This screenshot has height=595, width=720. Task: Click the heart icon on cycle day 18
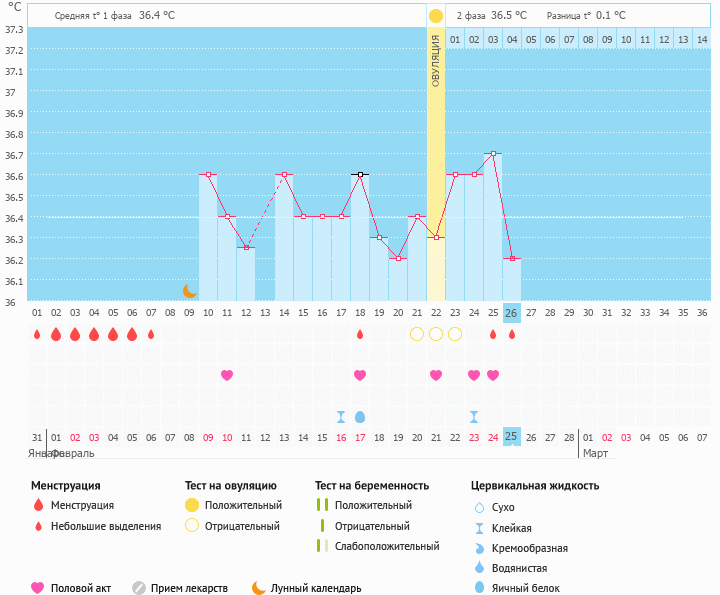coord(360,375)
